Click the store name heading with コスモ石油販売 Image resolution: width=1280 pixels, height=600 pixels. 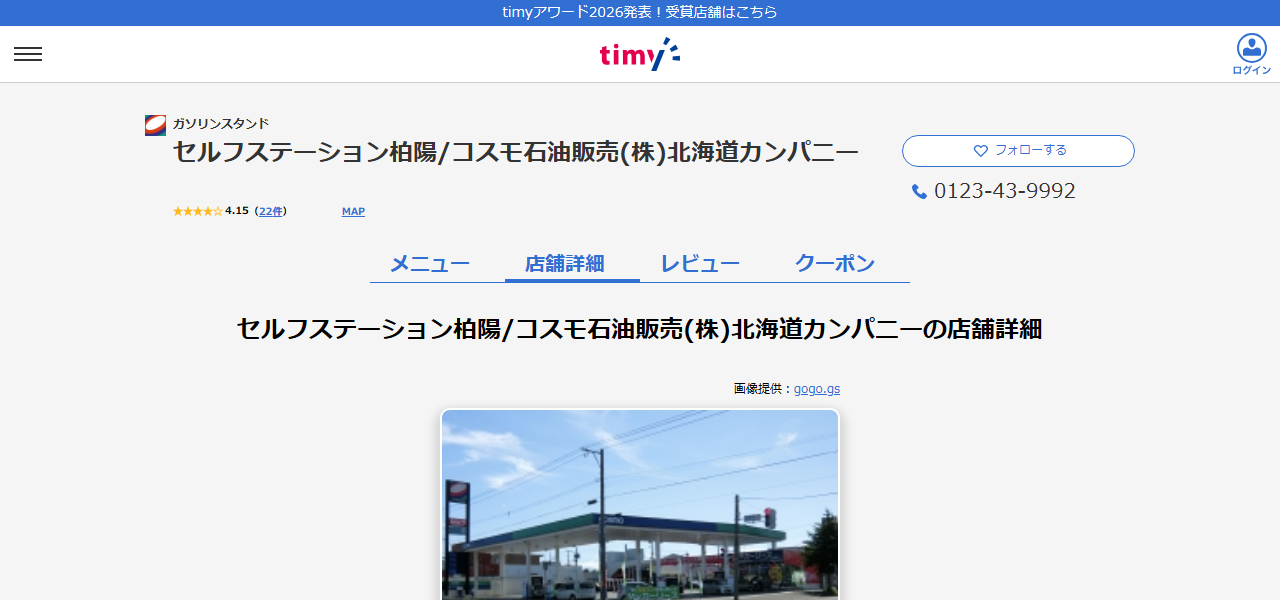516,152
